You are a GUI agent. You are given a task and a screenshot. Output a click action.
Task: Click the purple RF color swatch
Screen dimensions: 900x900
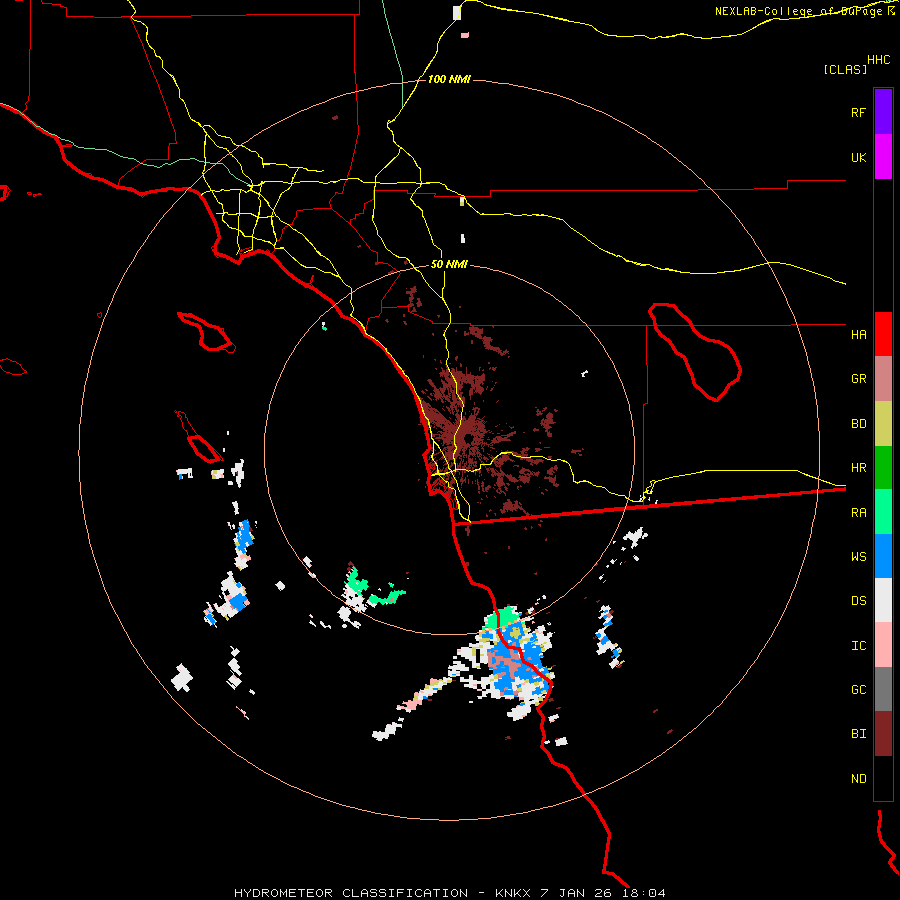883,112
